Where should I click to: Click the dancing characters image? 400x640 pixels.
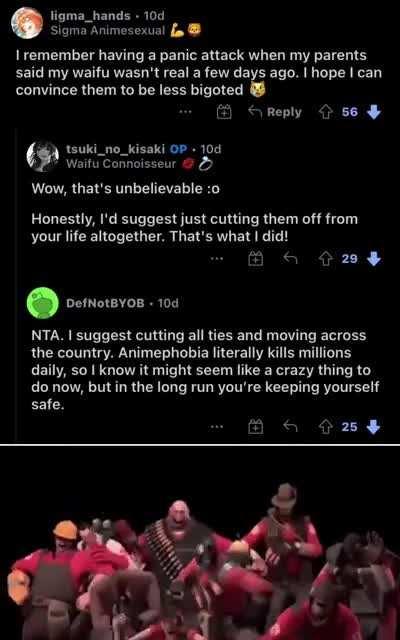[200, 543]
